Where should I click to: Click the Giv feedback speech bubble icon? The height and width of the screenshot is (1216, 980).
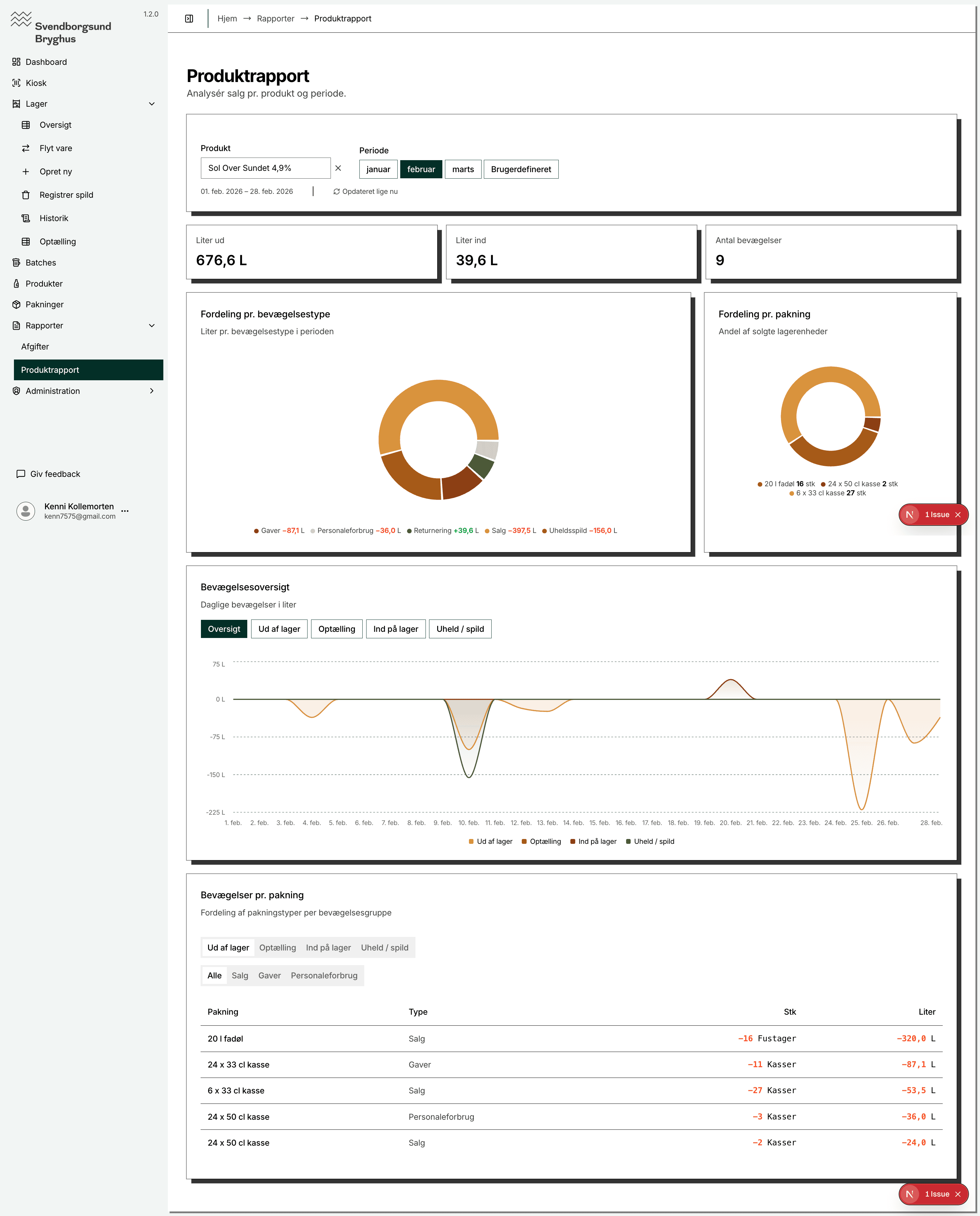[x=21, y=474]
